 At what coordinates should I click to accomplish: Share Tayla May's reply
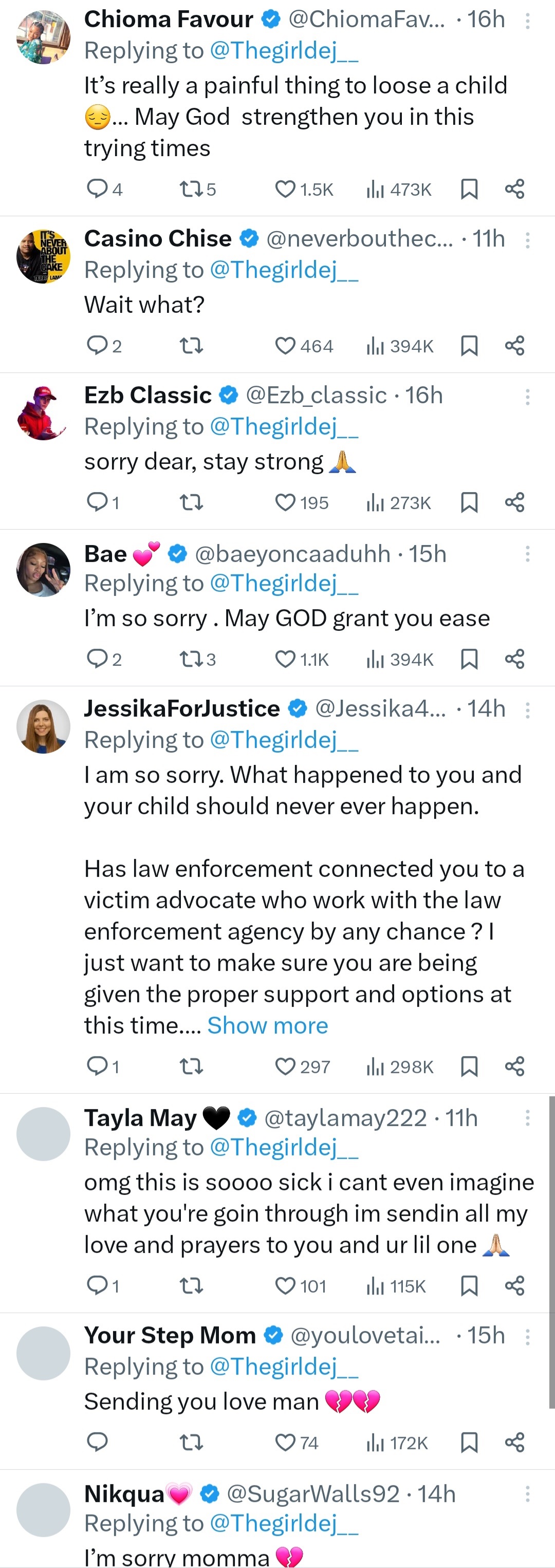pos(514,1285)
